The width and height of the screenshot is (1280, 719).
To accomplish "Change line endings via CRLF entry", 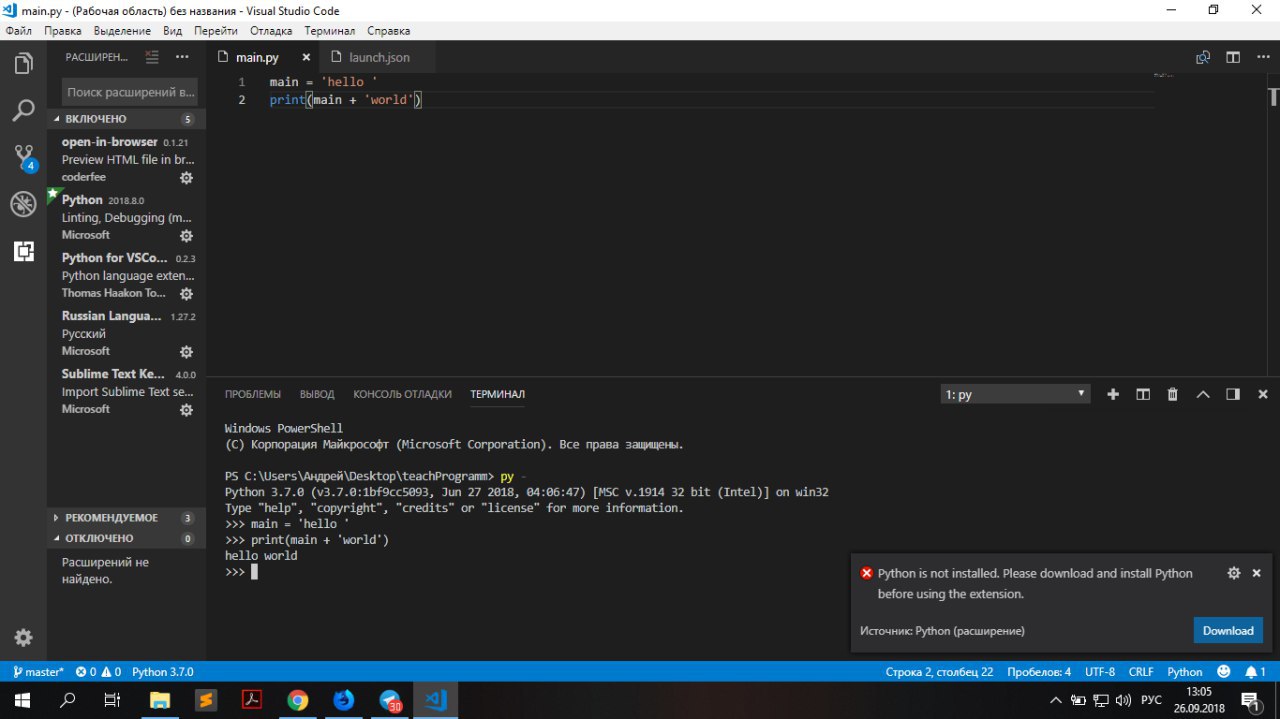I will click(x=1141, y=672).
